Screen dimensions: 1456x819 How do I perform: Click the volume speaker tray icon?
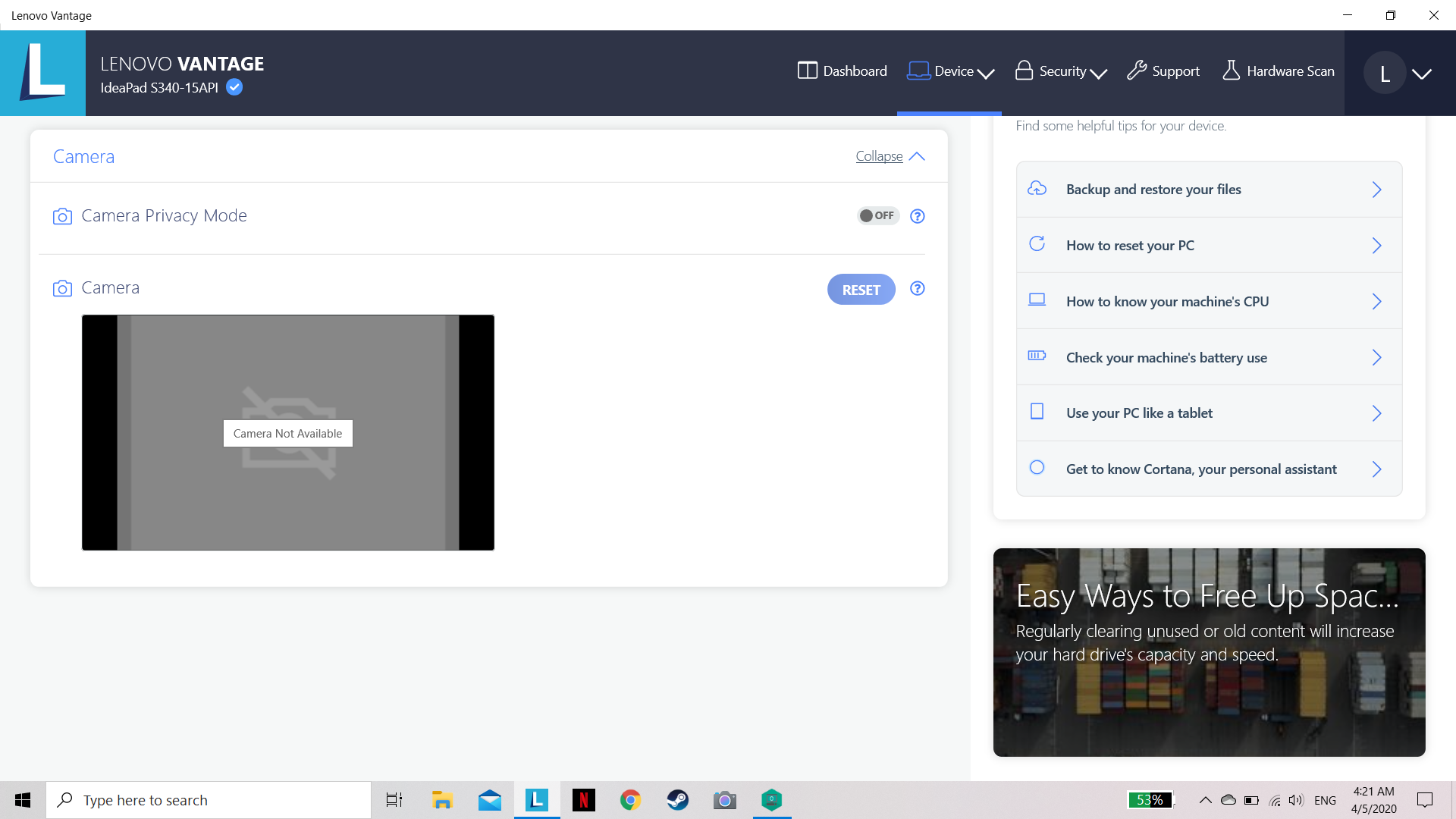tap(1296, 800)
